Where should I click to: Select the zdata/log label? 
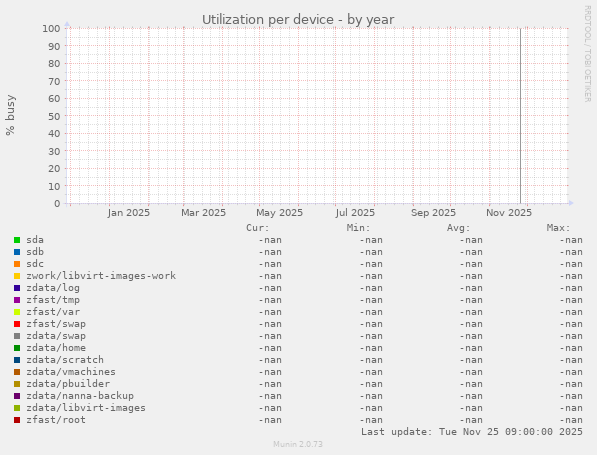pos(53,288)
